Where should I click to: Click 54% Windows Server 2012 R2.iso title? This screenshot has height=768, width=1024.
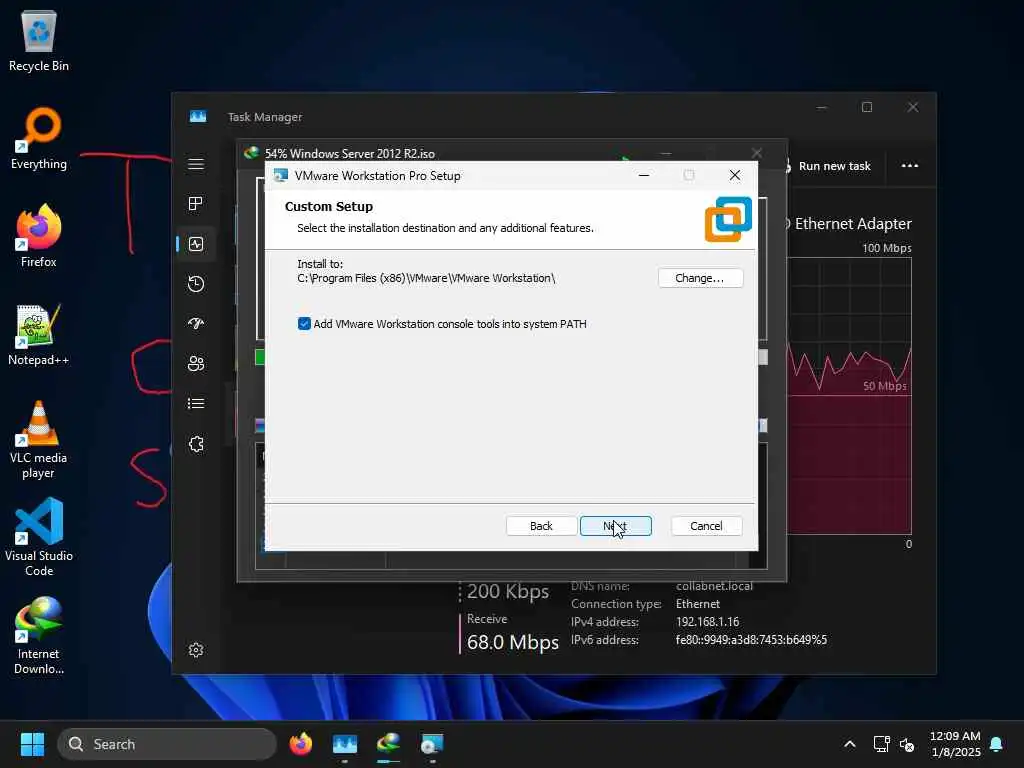(349, 153)
